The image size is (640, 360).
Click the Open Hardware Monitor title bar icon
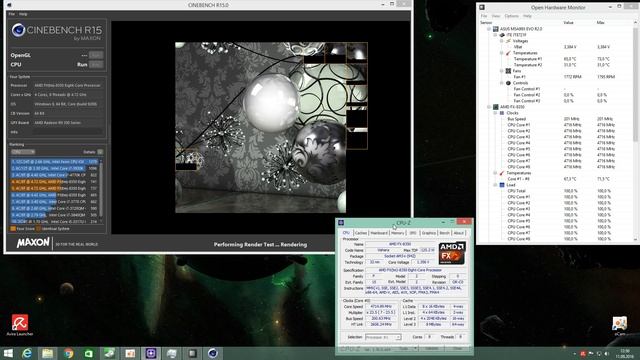[x=482, y=7]
